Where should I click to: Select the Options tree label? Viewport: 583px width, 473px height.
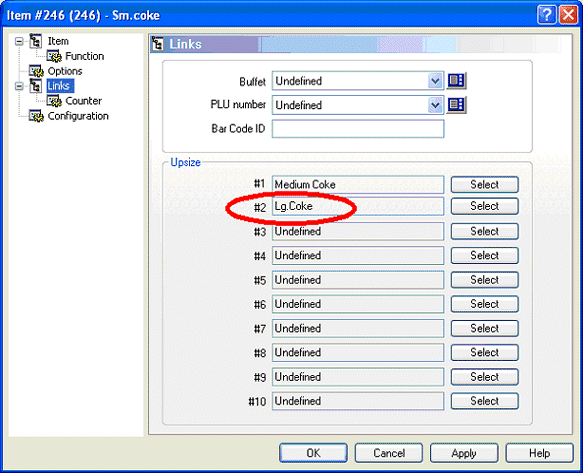[65, 71]
